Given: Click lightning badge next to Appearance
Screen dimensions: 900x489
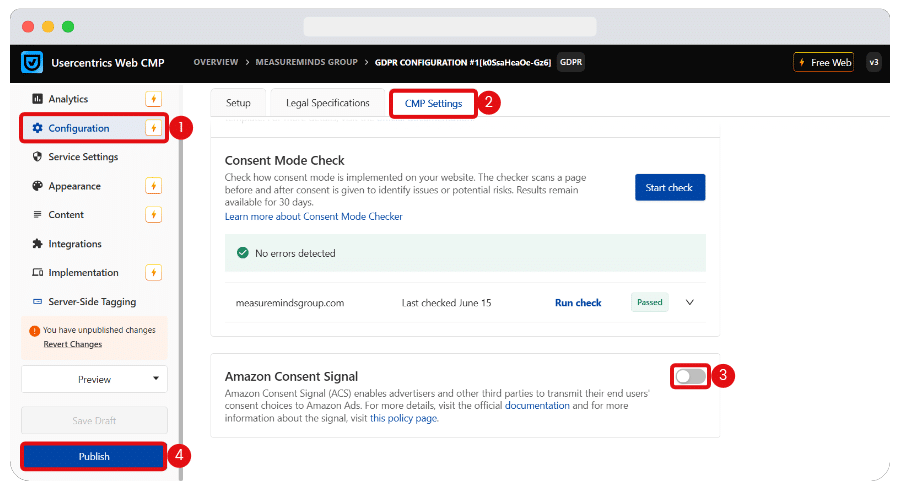Looking at the screenshot, I should (153, 186).
